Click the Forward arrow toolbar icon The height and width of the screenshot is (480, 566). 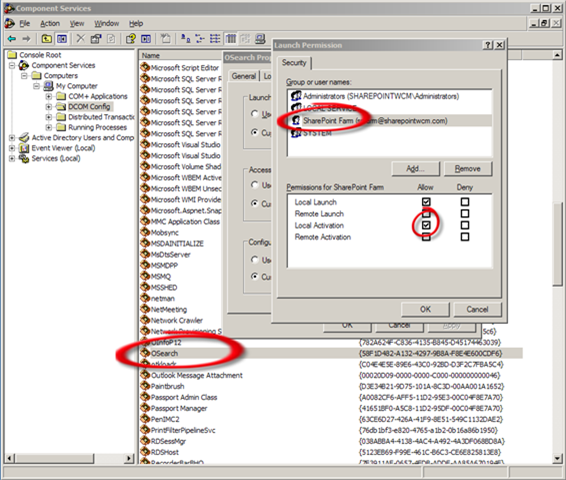[26, 39]
